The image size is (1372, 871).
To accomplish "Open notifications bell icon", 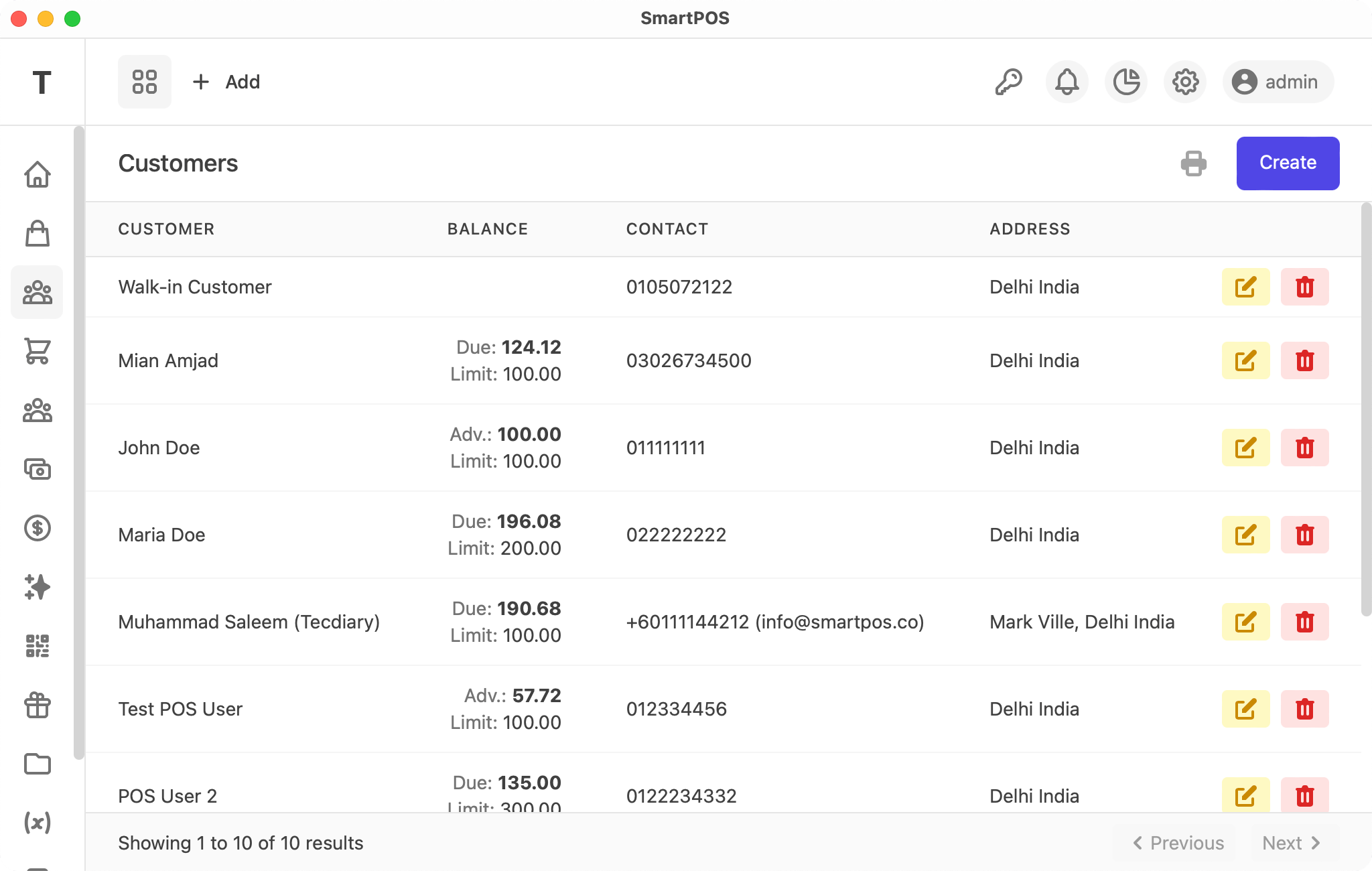I will click(x=1067, y=82).
